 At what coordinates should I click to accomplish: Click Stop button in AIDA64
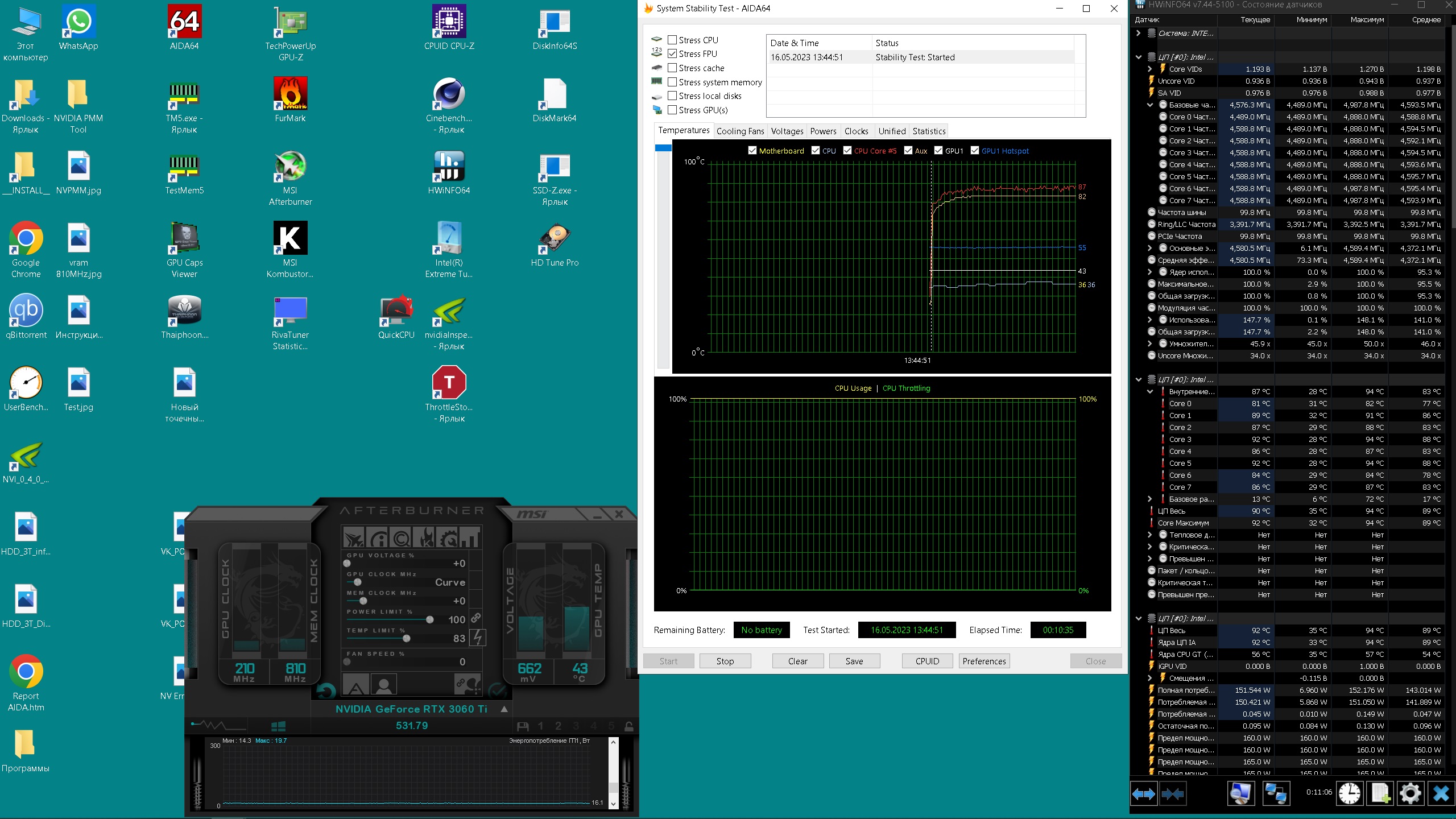pos(725,661)
